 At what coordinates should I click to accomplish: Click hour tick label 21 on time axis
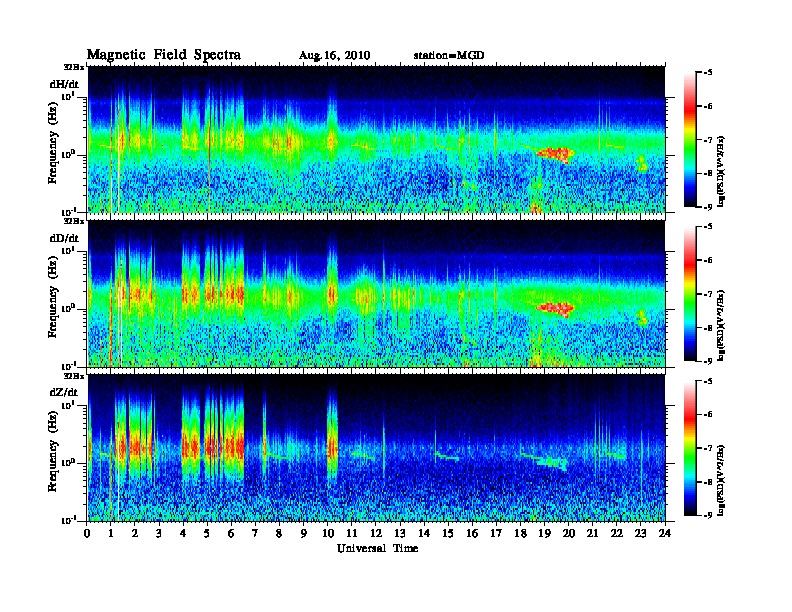pos(592,534)
